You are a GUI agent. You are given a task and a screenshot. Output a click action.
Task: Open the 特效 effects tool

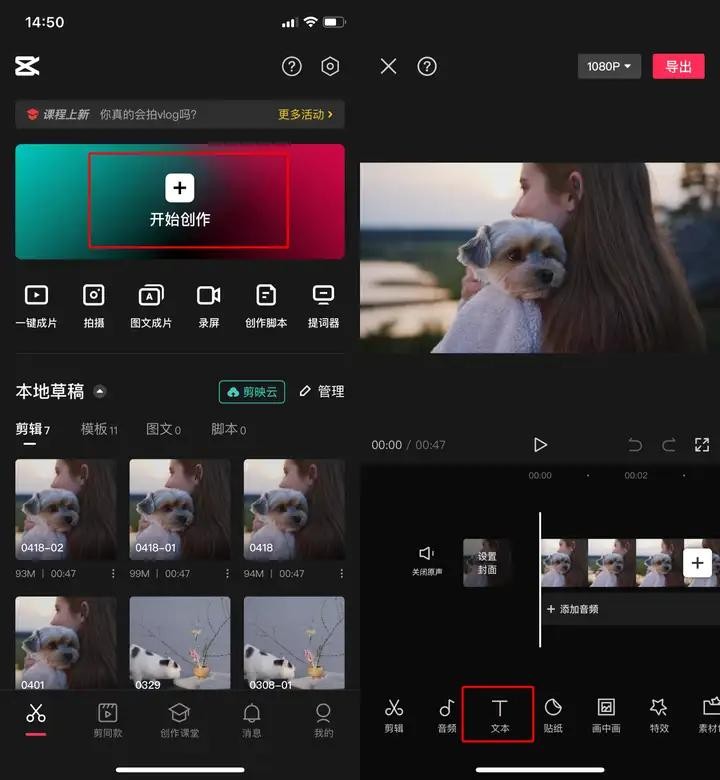[658, 714]
